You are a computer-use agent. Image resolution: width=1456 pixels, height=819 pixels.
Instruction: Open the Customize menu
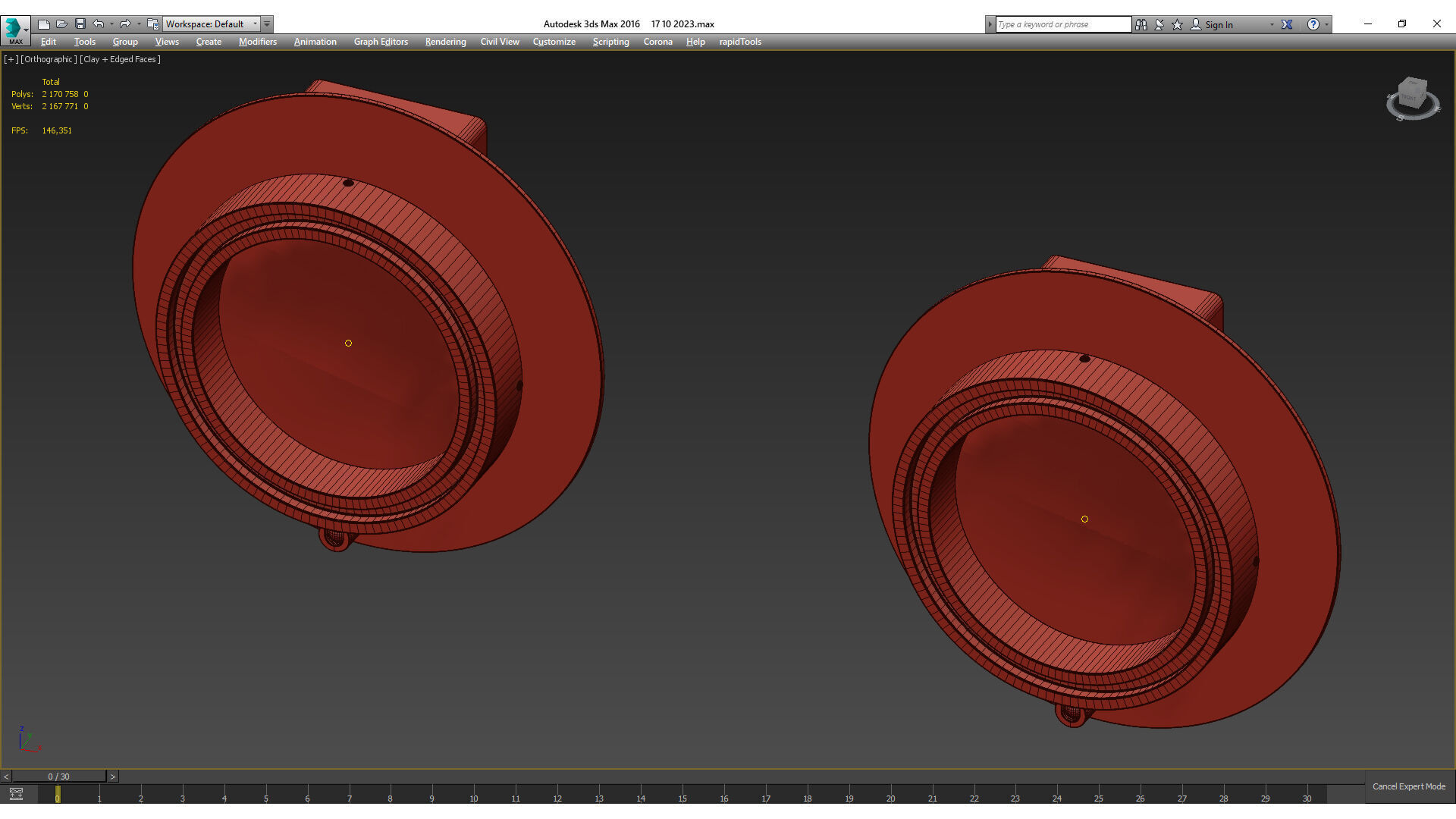(x=554, y=42)
